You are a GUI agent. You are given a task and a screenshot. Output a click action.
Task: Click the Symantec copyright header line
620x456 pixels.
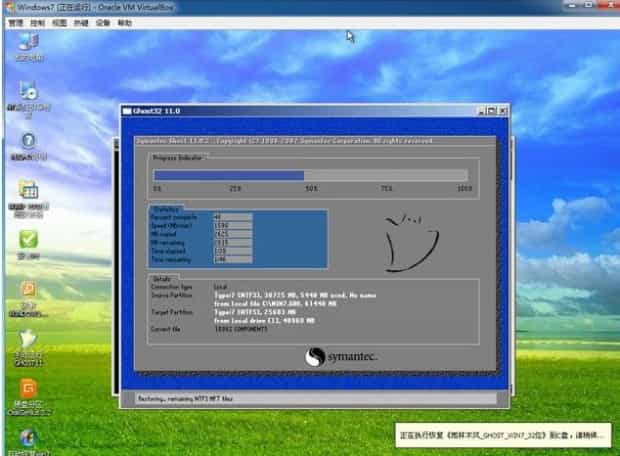285,141
